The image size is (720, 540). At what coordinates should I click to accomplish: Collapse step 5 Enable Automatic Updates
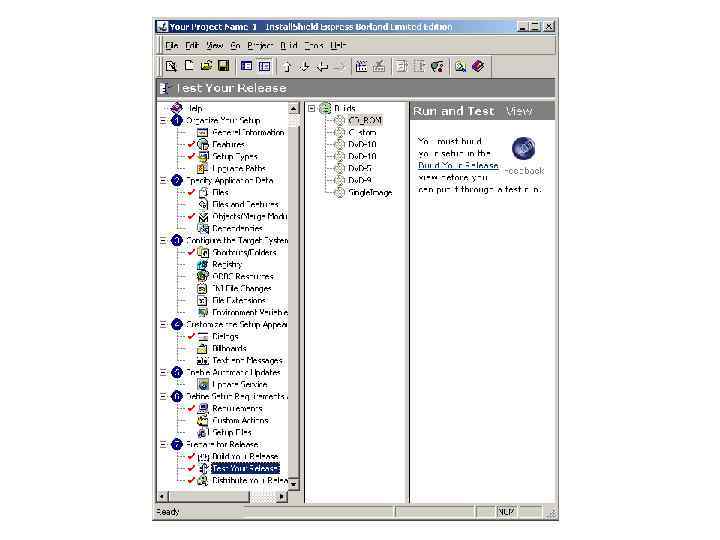tap(163, 372)
